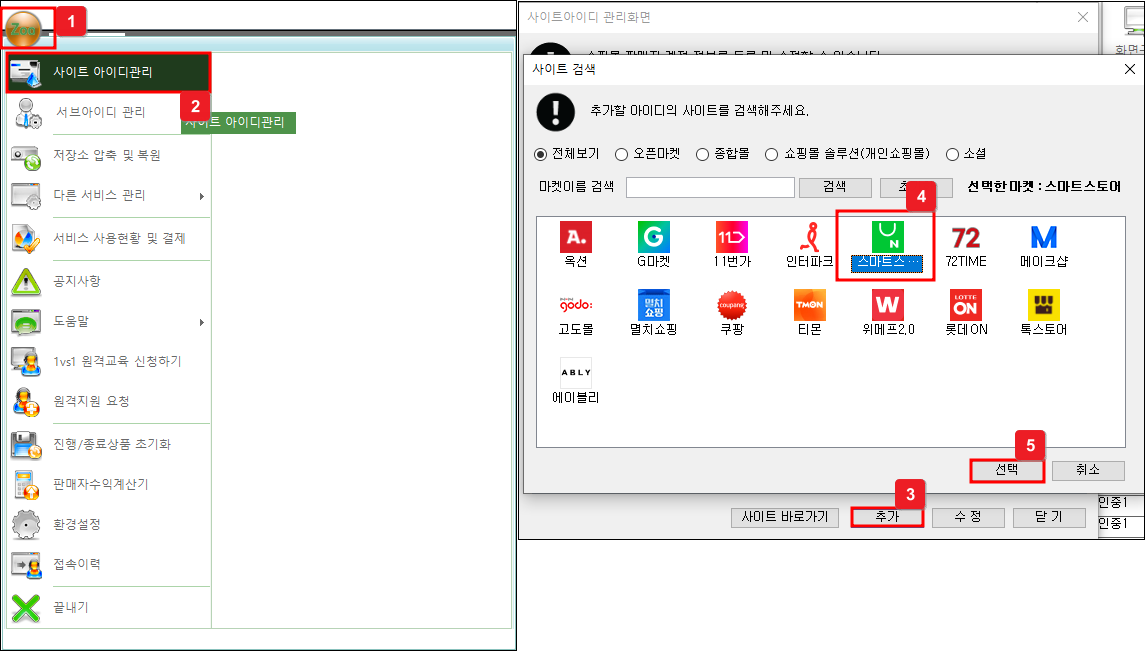
Task: Select the 롯데ON market icon
Action: [x=965, y=305]
